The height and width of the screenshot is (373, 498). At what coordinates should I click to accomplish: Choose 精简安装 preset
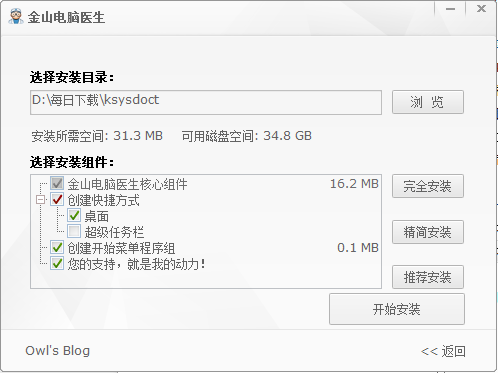click(428, 232)
